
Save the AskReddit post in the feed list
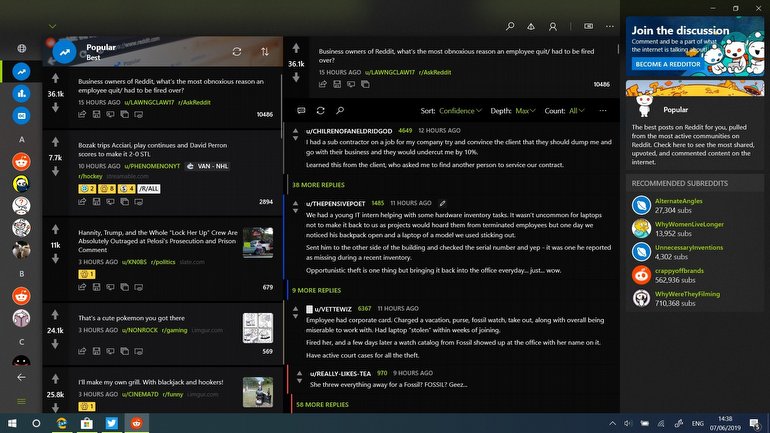[x=96, y=114]
